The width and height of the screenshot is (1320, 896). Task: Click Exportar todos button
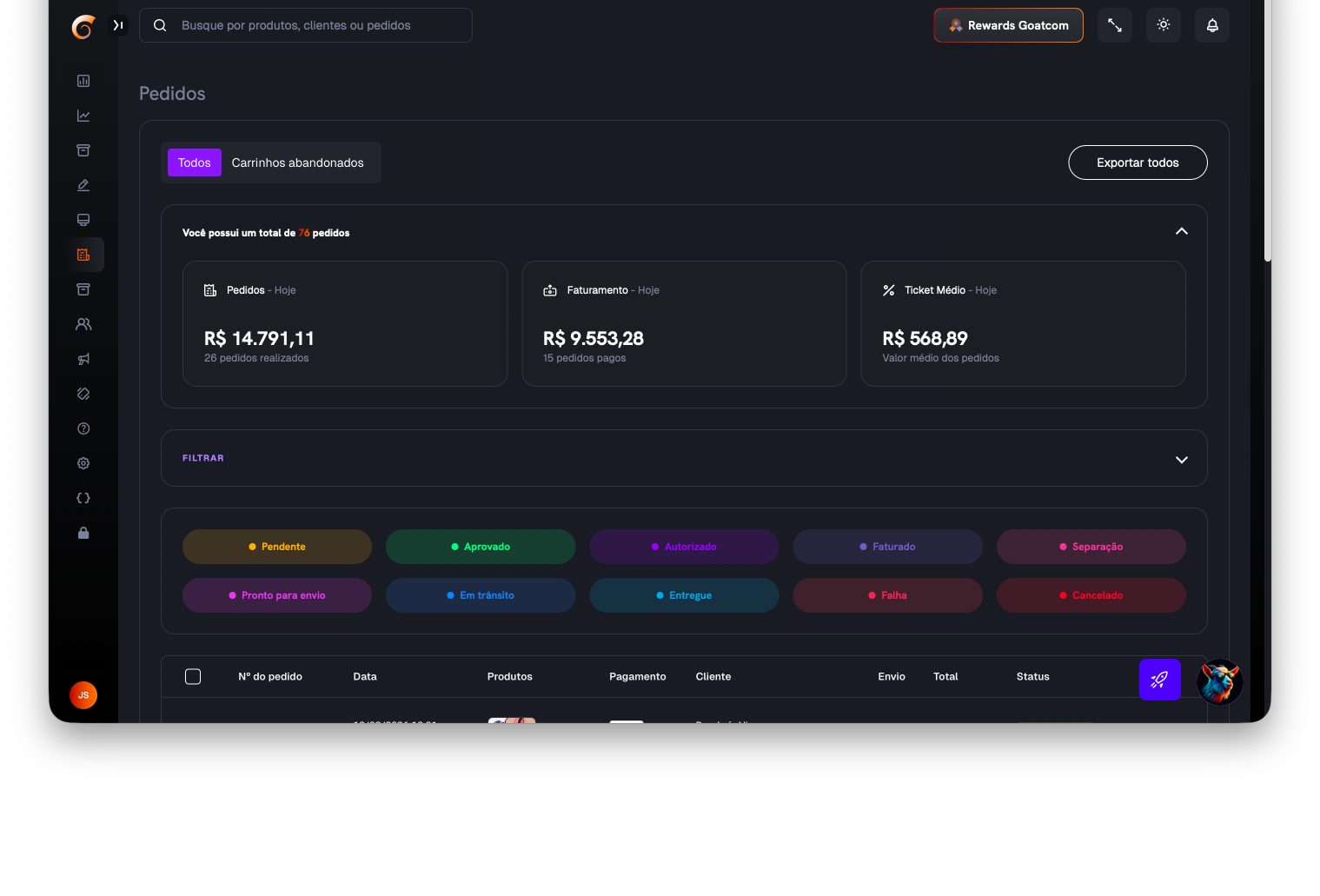coord(1137,163)
